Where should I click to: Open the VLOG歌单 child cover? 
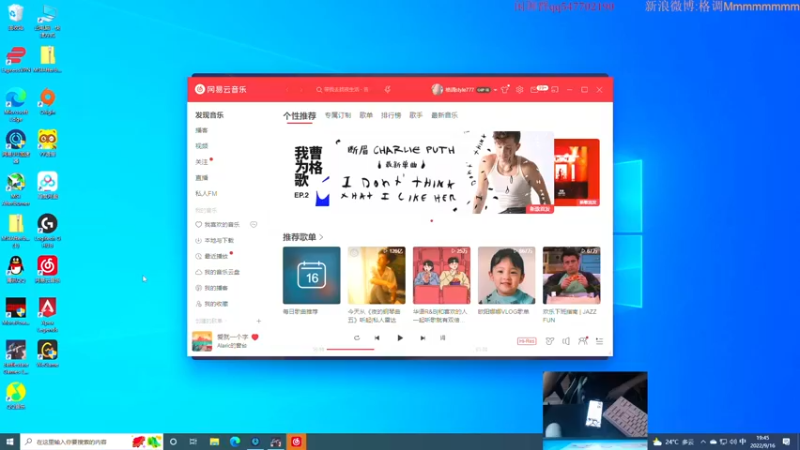(x=507, y=276)
